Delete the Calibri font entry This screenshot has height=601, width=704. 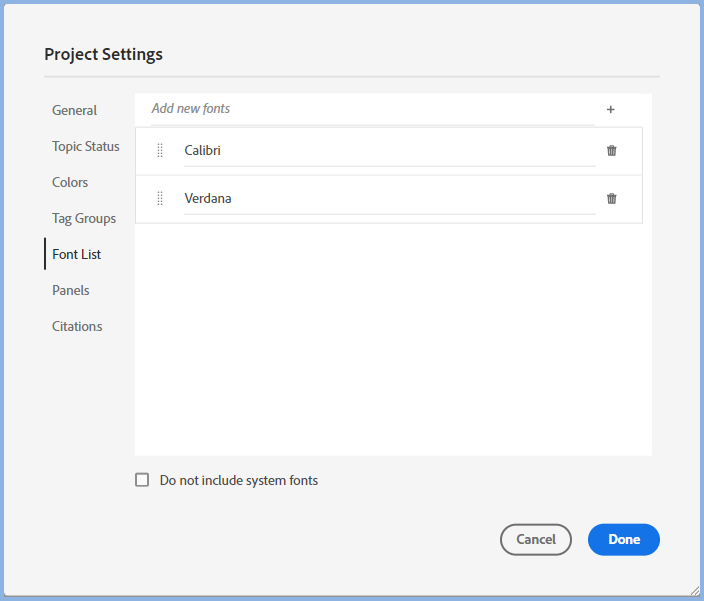tap(612, 151)
